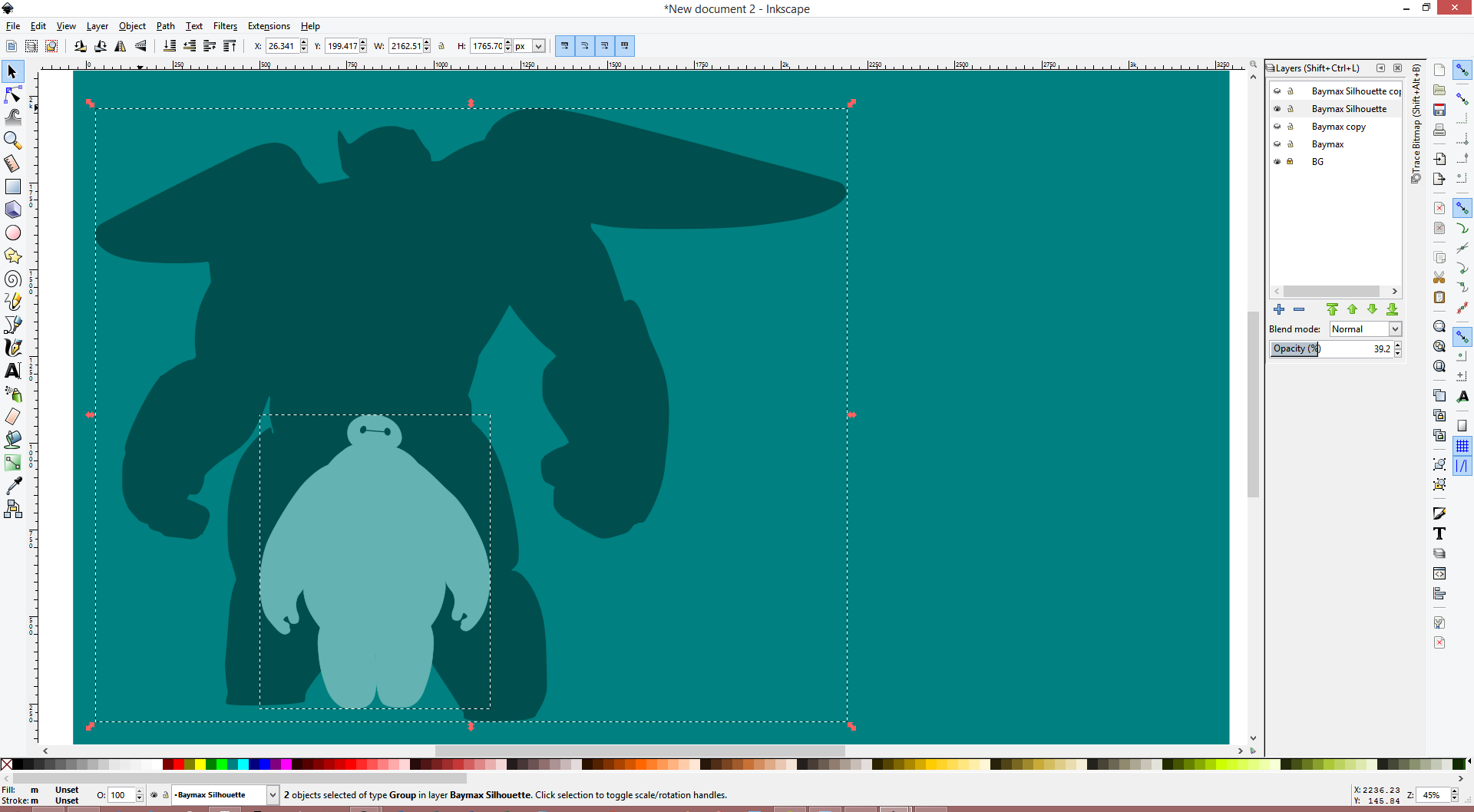The image size is (1474, 812).
Task: Click the Y position input field
Action: (x=342, y=46)
